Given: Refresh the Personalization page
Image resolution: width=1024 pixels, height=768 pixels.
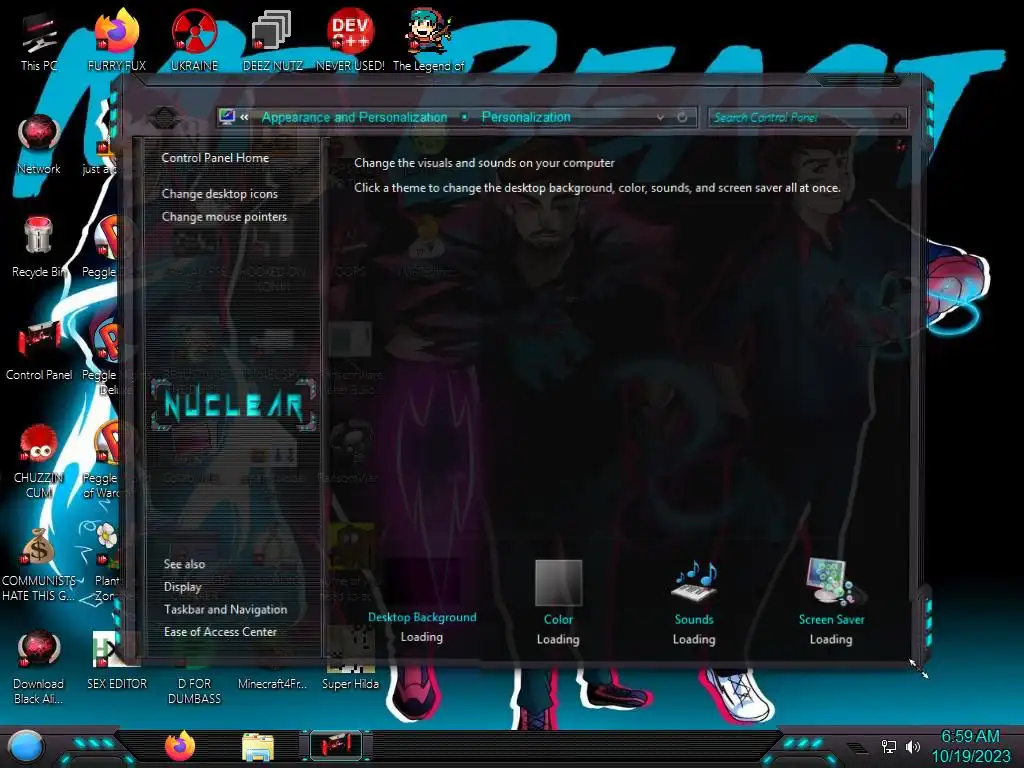Looking at the screenshot, I should click(x=682, y=117).
